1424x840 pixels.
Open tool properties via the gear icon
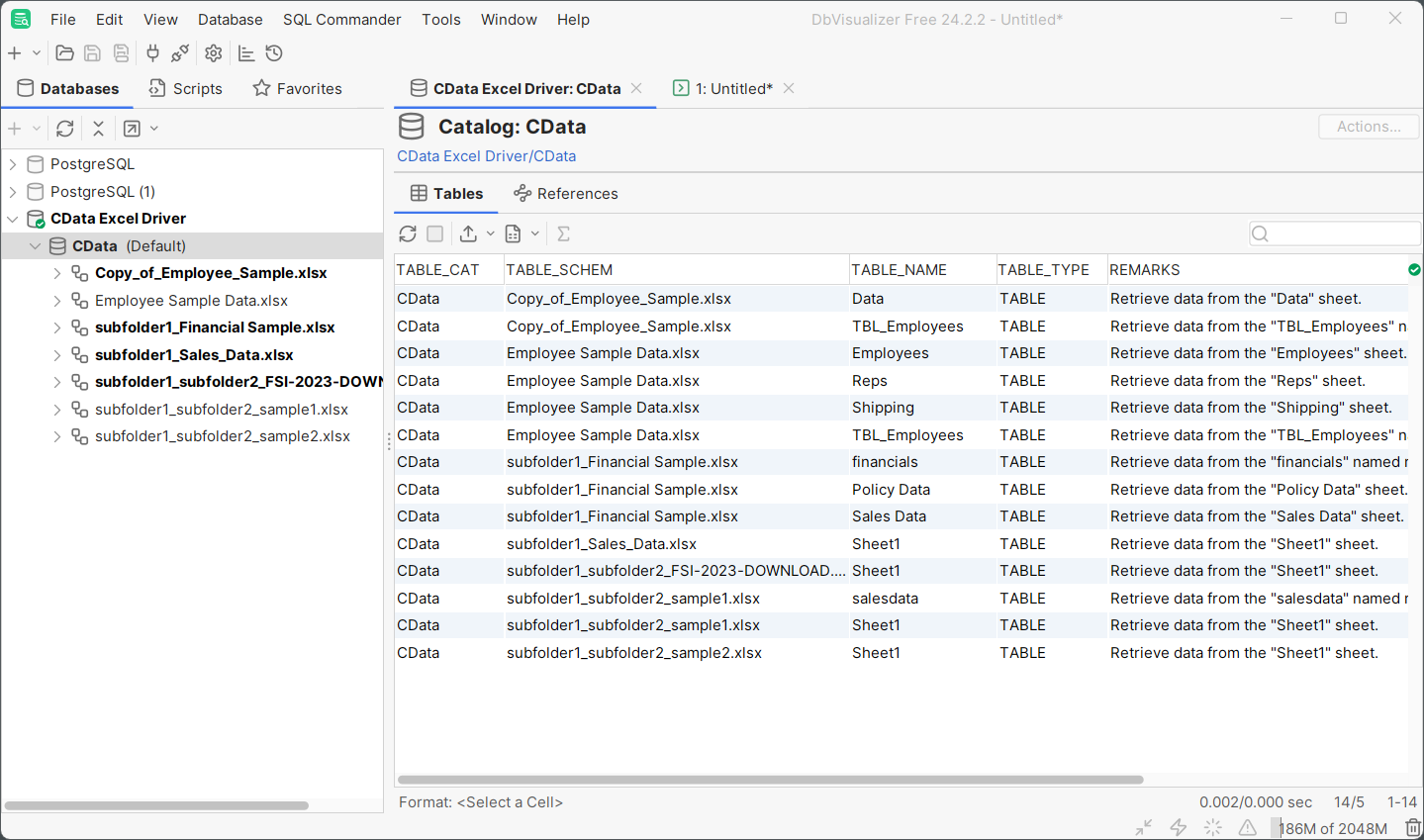coord(214,53)
